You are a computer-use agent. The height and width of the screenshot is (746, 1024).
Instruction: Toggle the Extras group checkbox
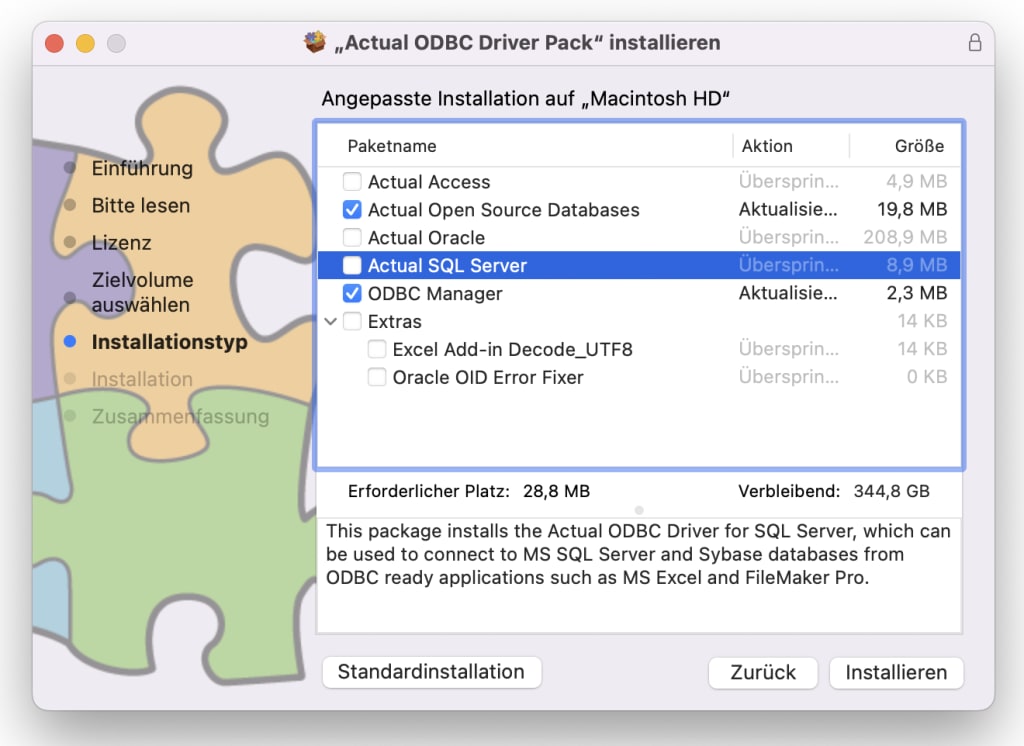(x=352, y=321)
